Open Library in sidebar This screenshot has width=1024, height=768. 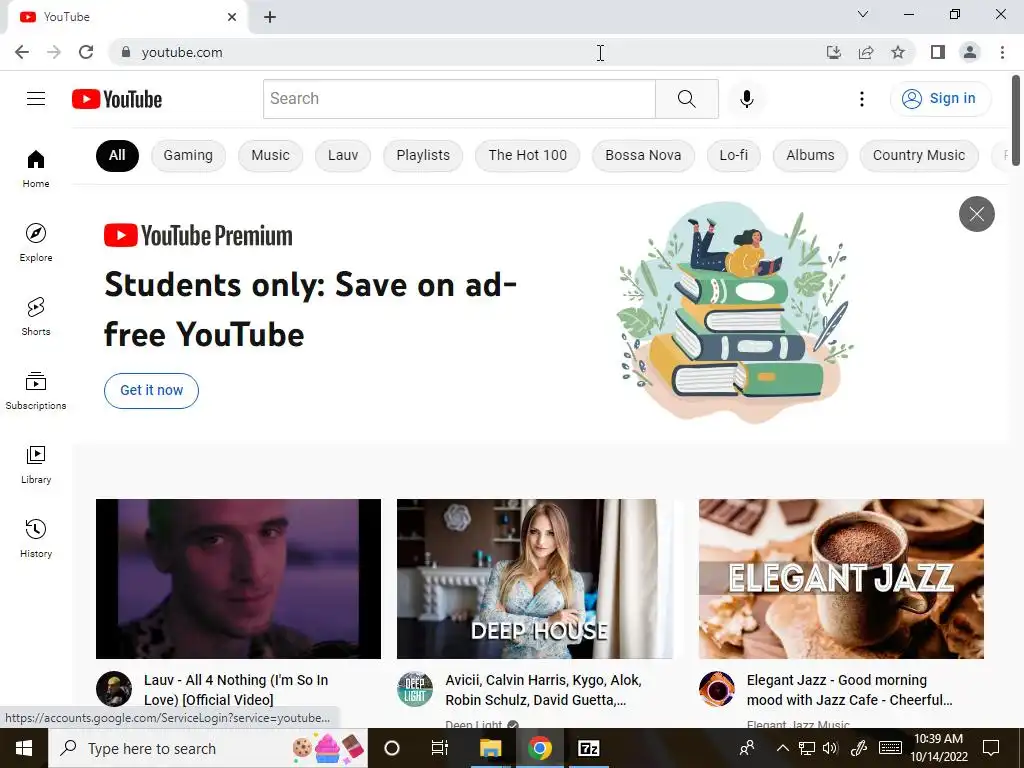click(x=36, y=464)
